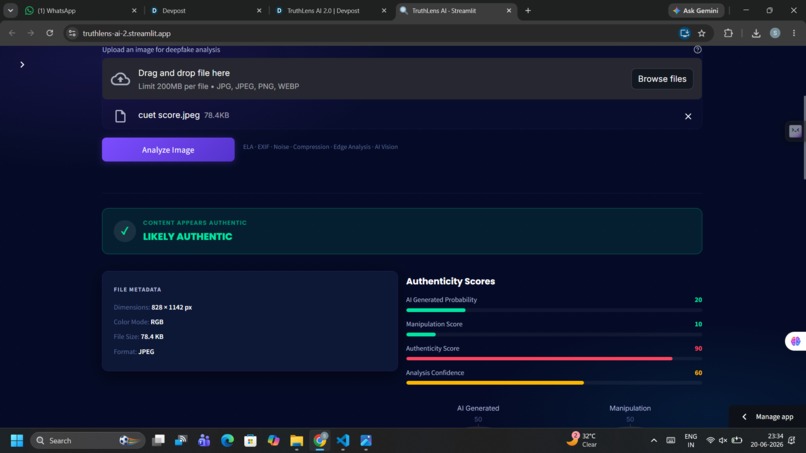
Task: Open the Chrome three-dot menu
Action: [794, 33]
